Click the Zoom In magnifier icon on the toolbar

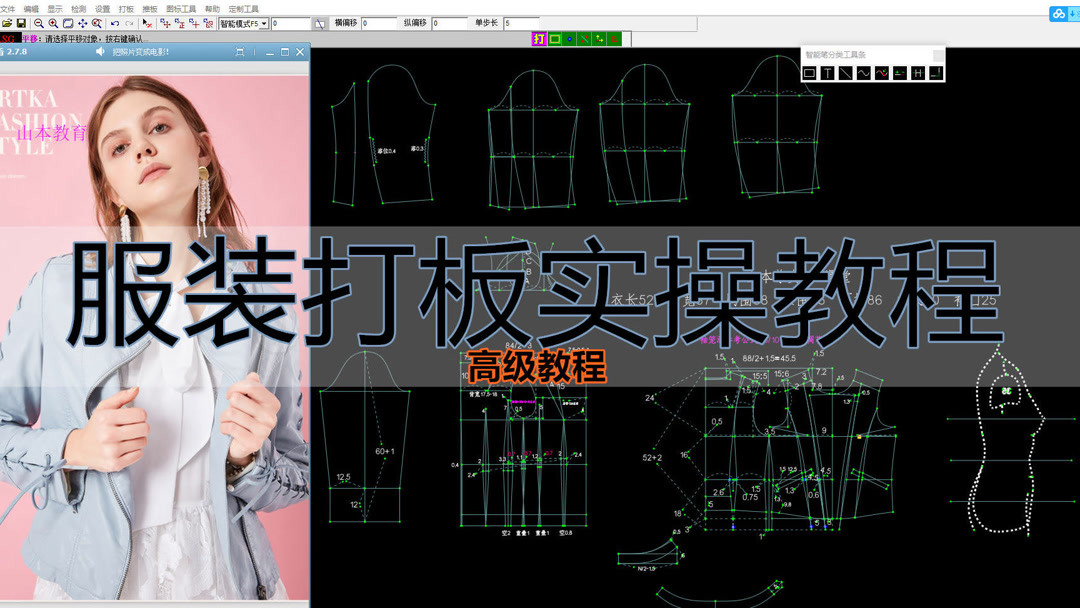click(53, 23)
